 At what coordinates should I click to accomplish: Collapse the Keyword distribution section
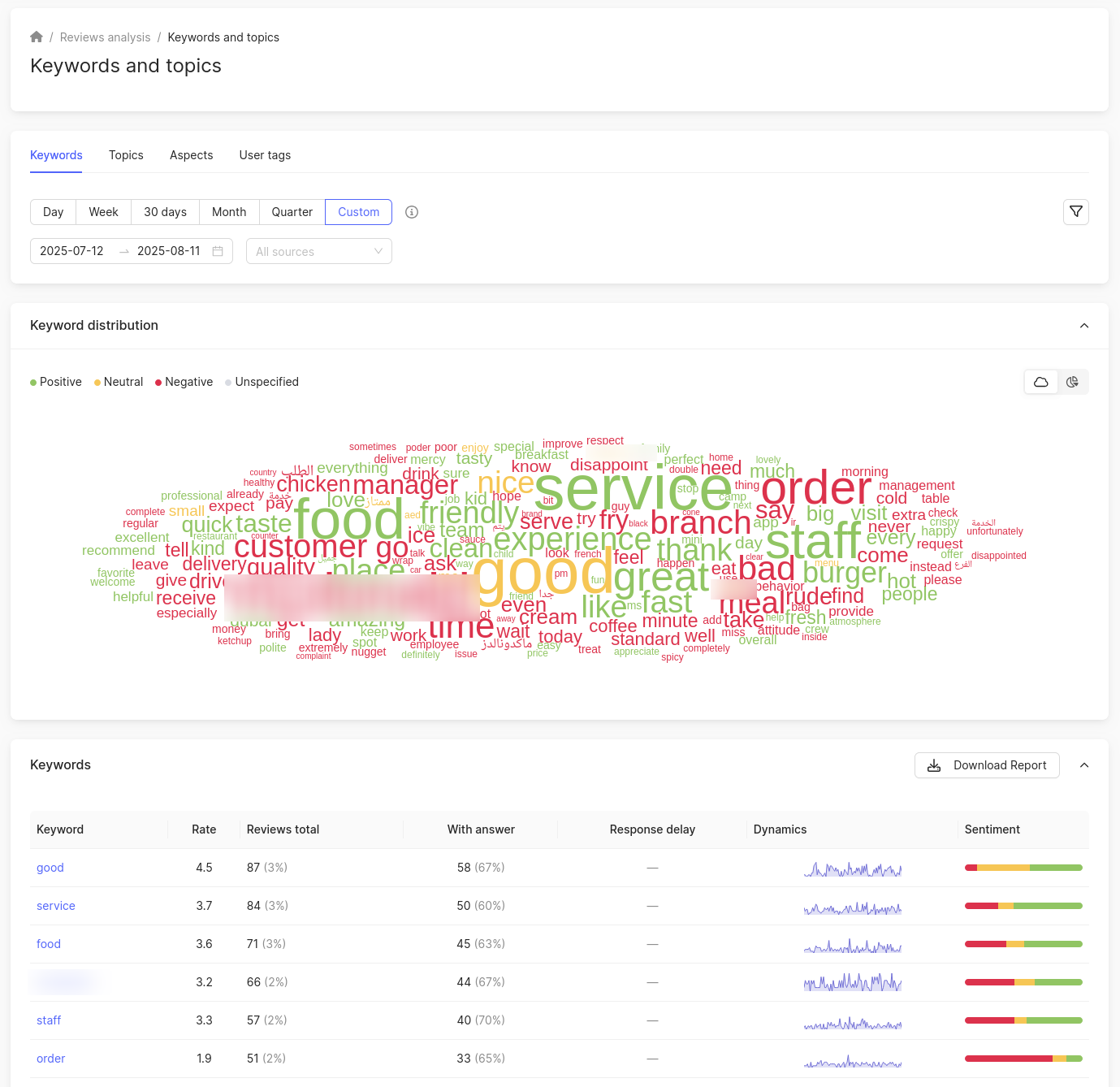pyautogui.click(x=1083, y=326)
